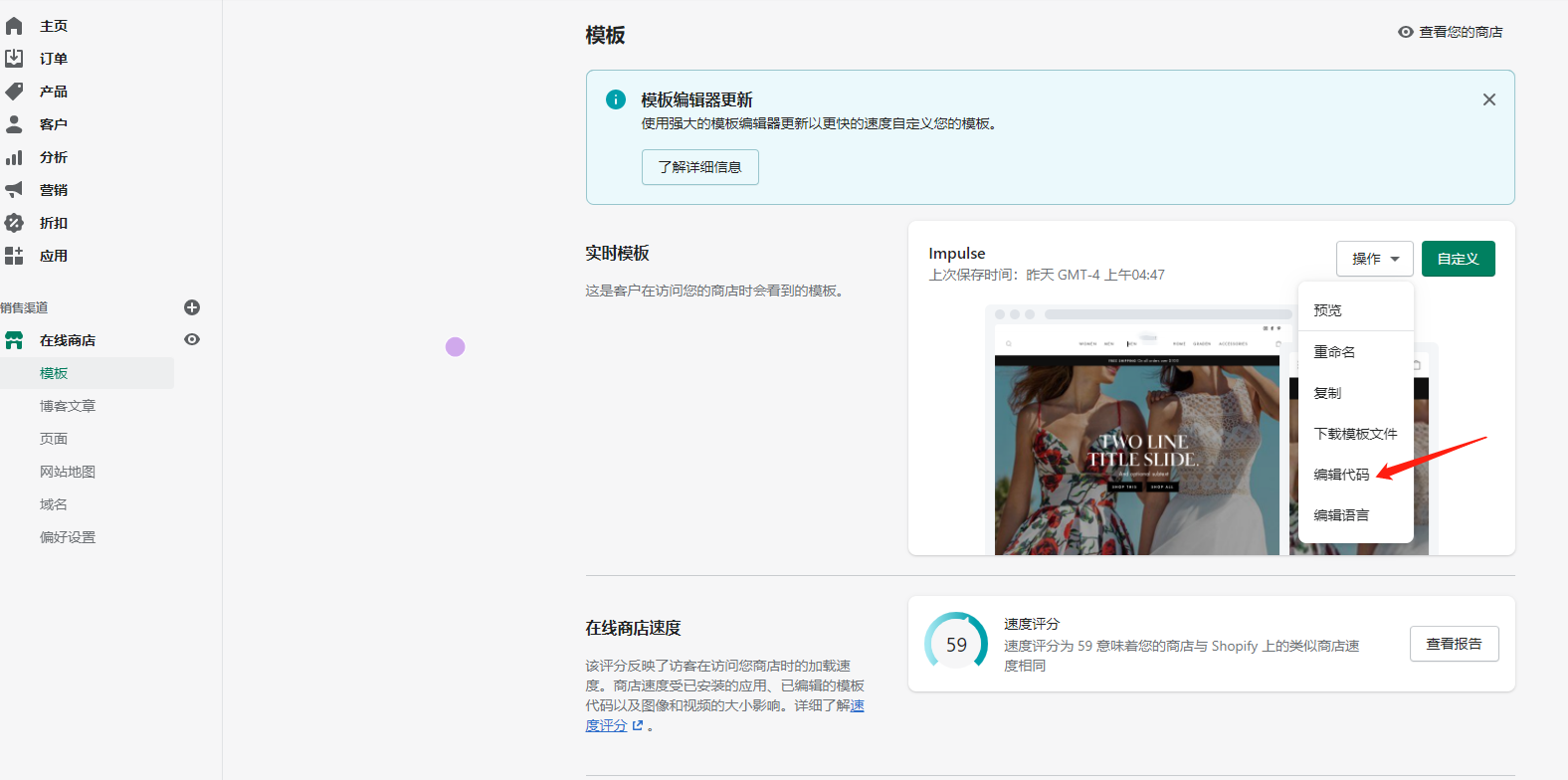The height and width of the screenshot is (780, 1568).
Task: Click the Impulse theme name
Action: point(957,254)
